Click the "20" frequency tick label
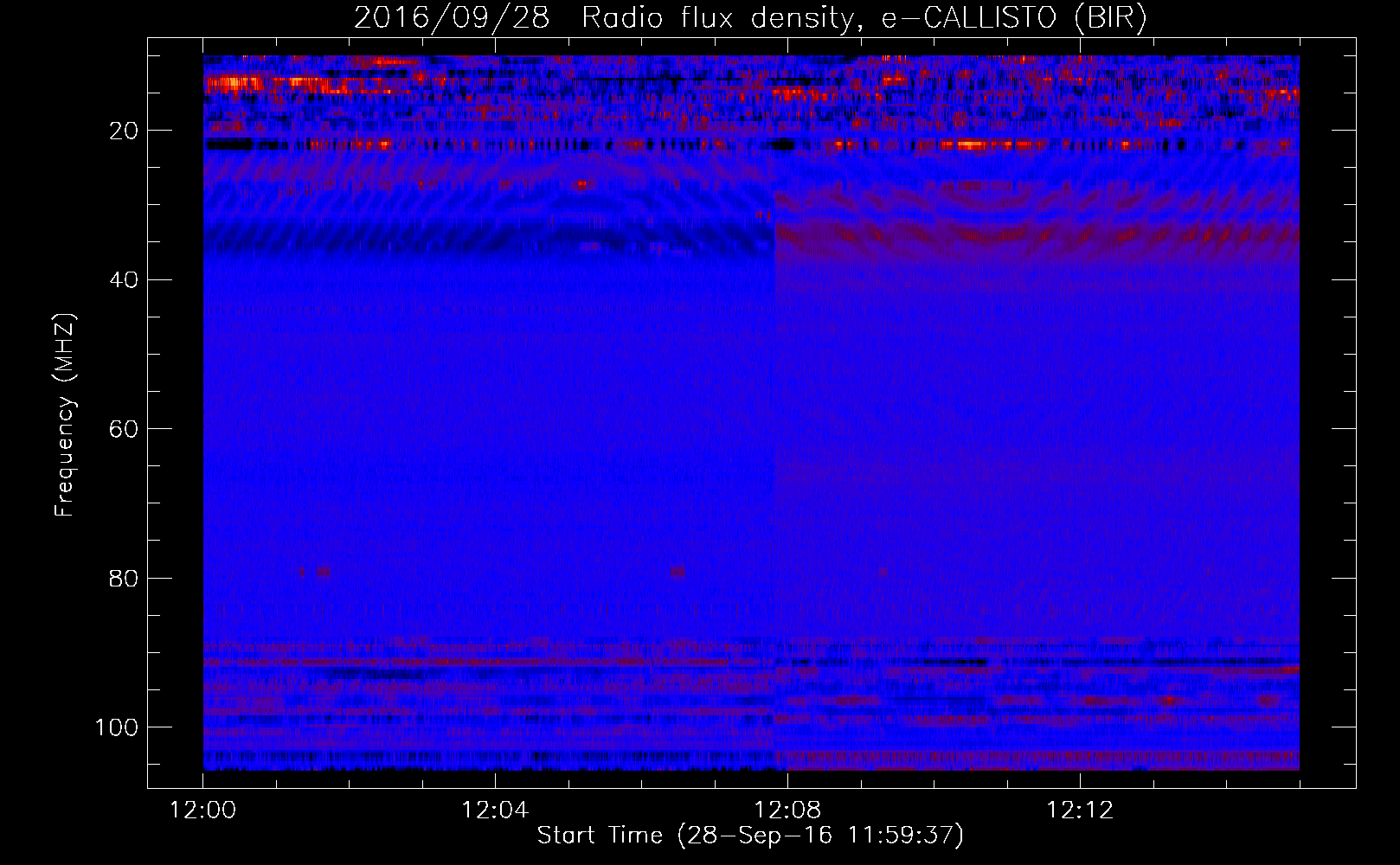1400x865 pixels. tap(125, 131)
